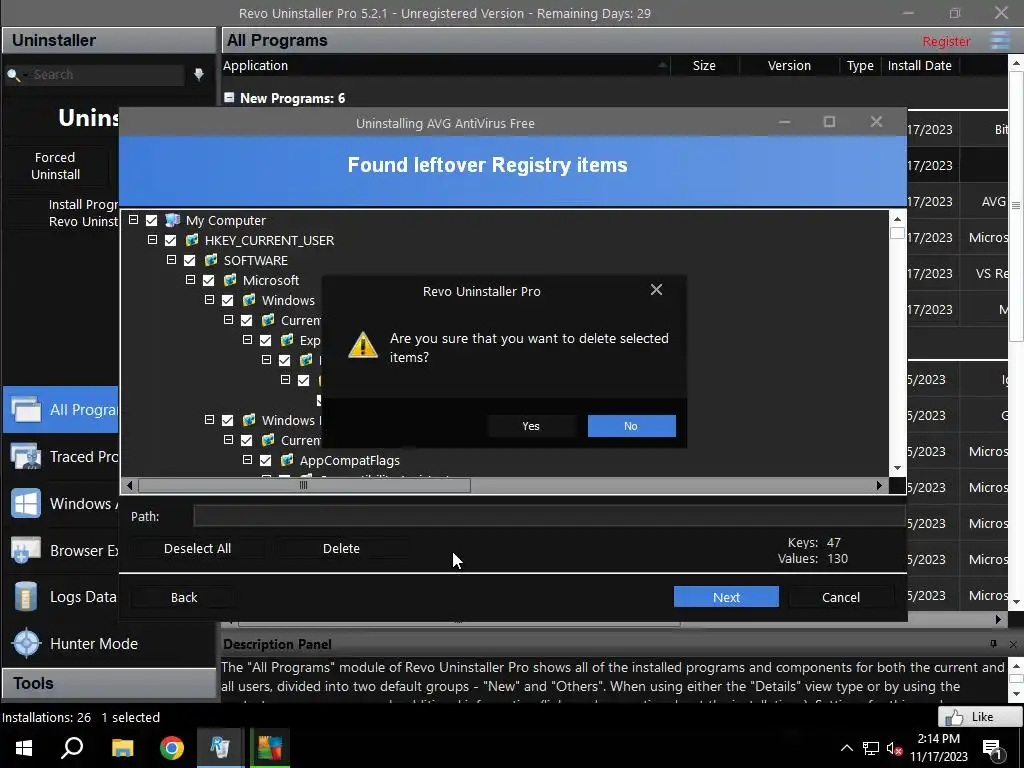Click the Path input field
Screen dimensions: 1024x768
point(549,516)
